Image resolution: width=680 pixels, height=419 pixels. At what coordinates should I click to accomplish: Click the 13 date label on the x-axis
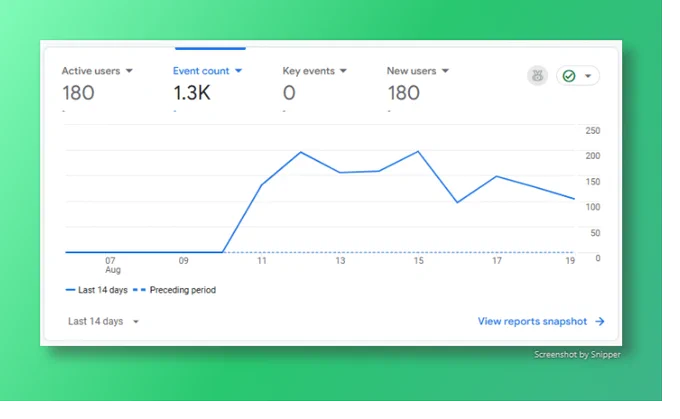pos(340,261)
